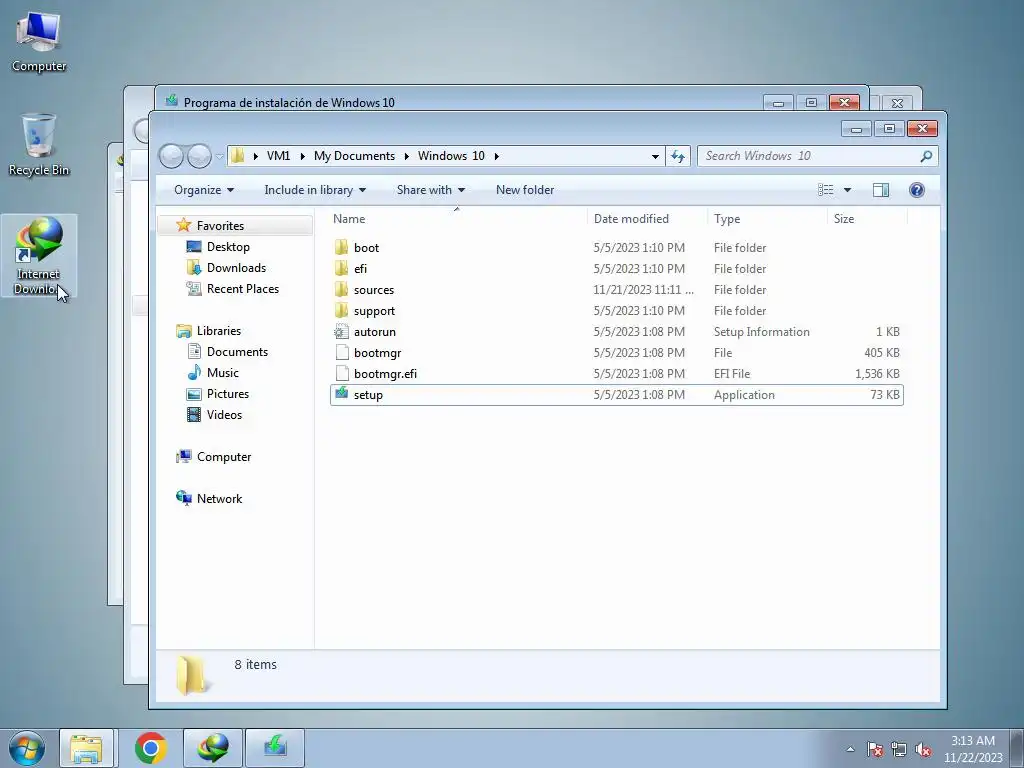Open the Pictures library
The image size is (1024, 768).
pyautogui.click(x=227, y=394)
